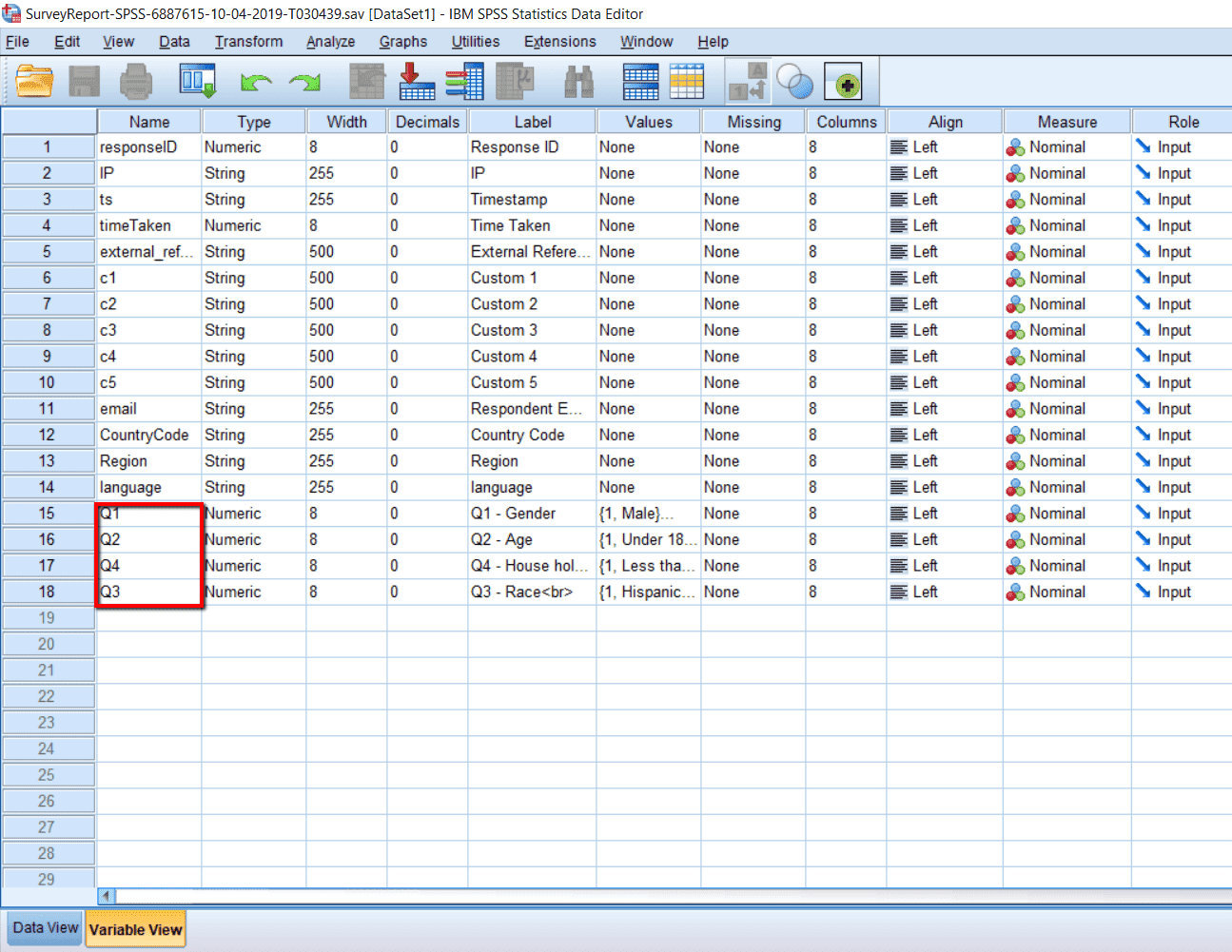This screenshot has height=952, width=1232.
Task: Open the Variables info icon beside red arrow
Action: point(464,82)
